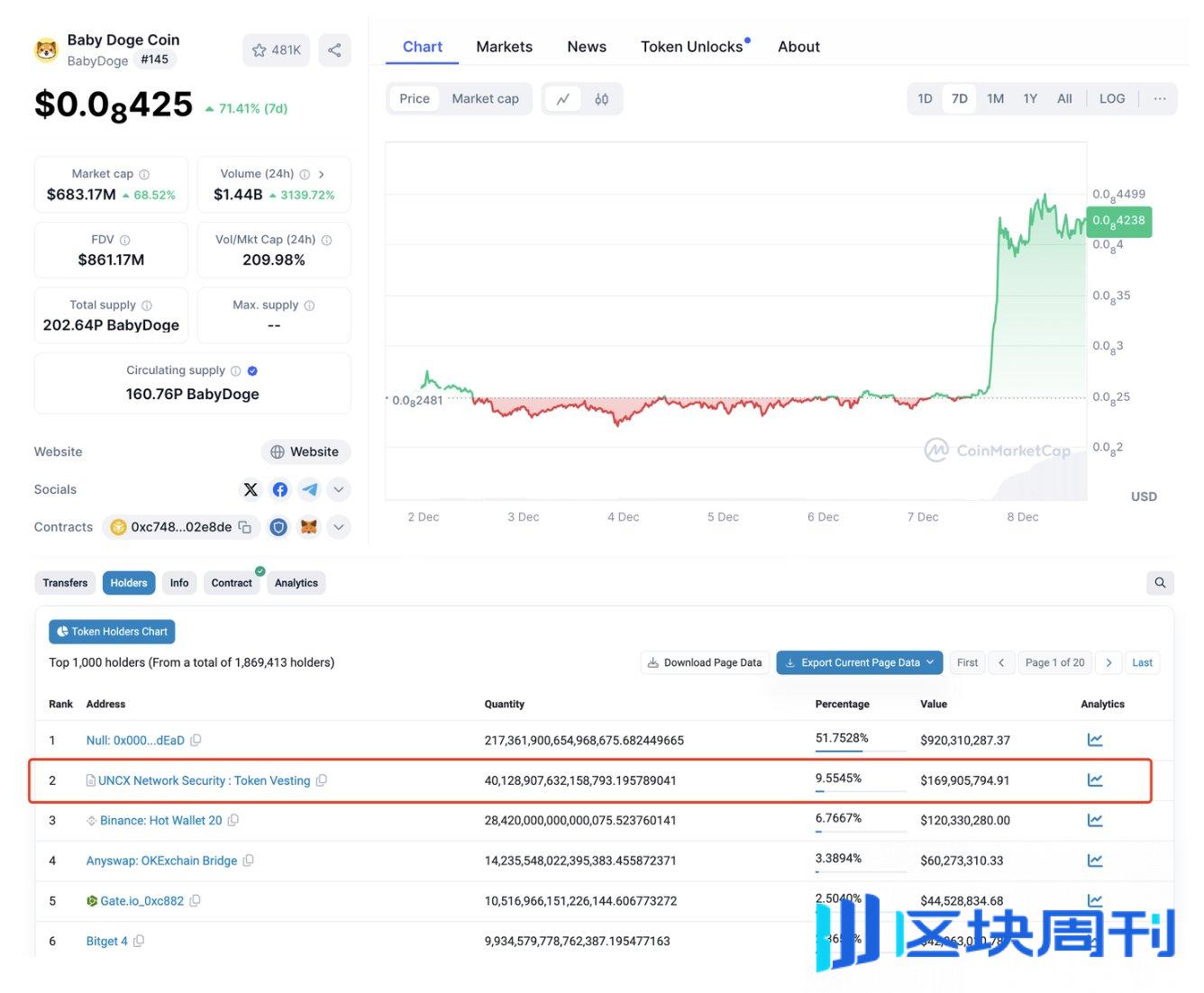Copy the 0xc748...02e8de contract address
This screenshot has width=1204, height=993.
245,527
